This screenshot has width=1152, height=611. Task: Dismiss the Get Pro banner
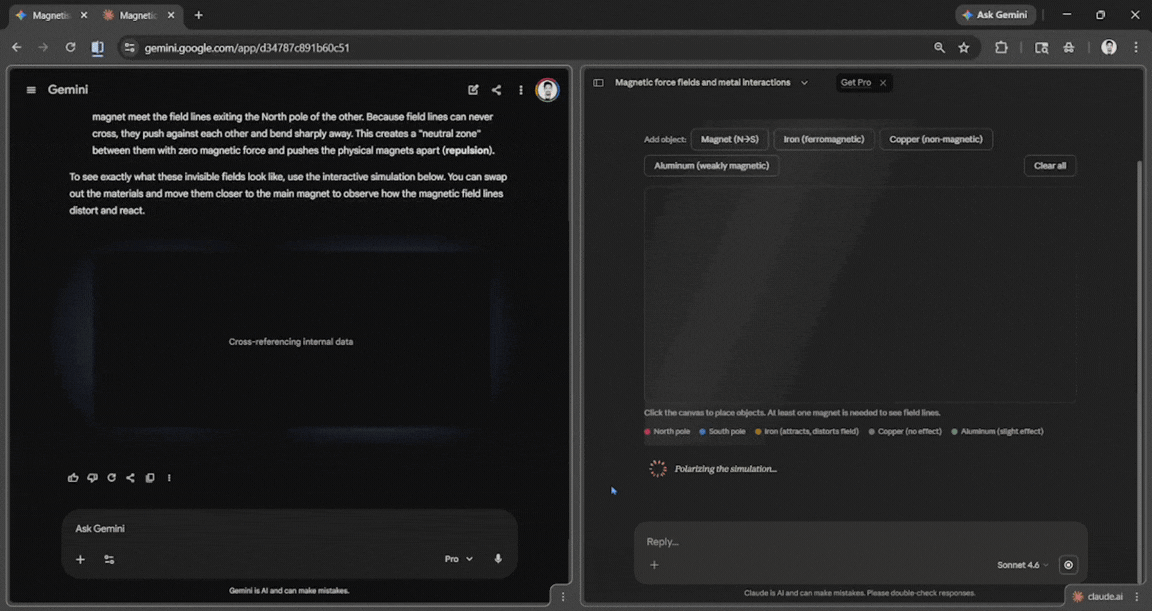pyautogui.click(x=883, y=82)
